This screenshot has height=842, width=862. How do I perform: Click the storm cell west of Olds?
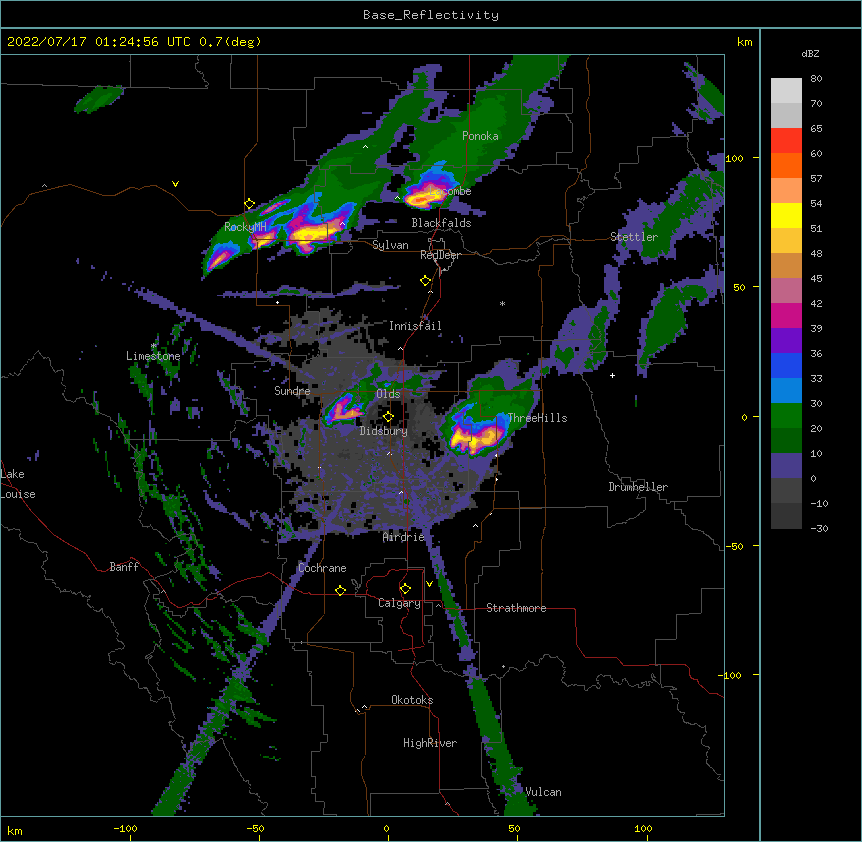tap(345, 409)
